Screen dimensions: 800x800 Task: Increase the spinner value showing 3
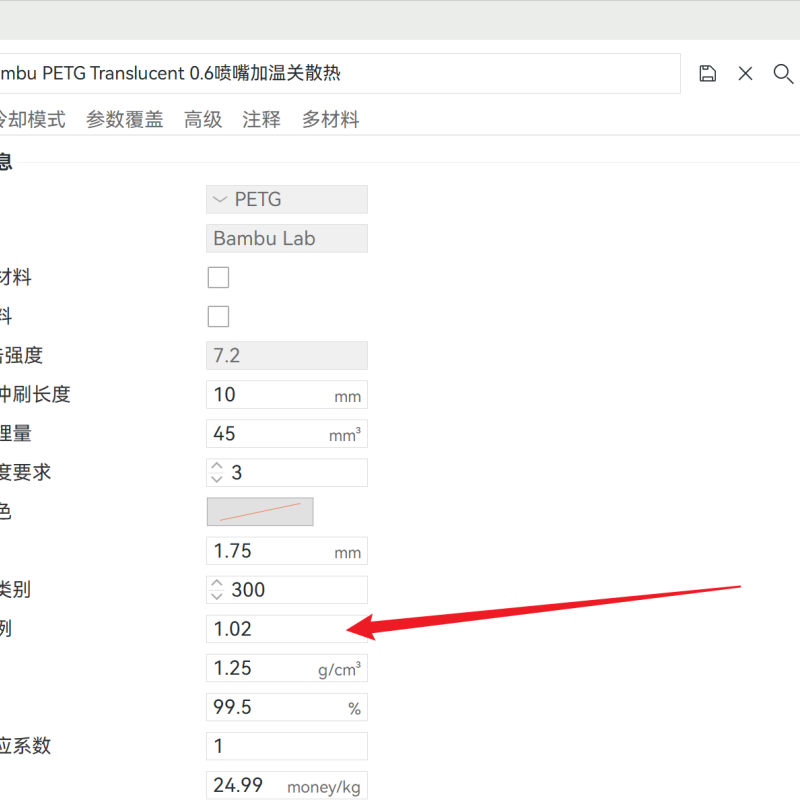point(217,467)
